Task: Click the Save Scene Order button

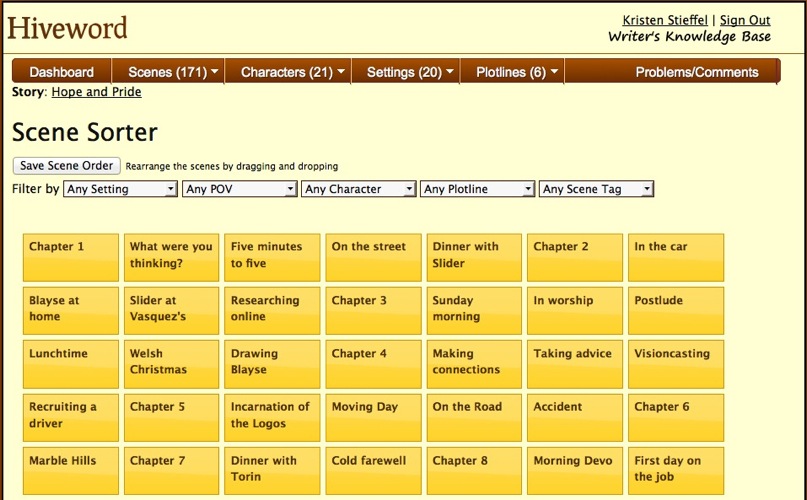Action: [66, 166]
